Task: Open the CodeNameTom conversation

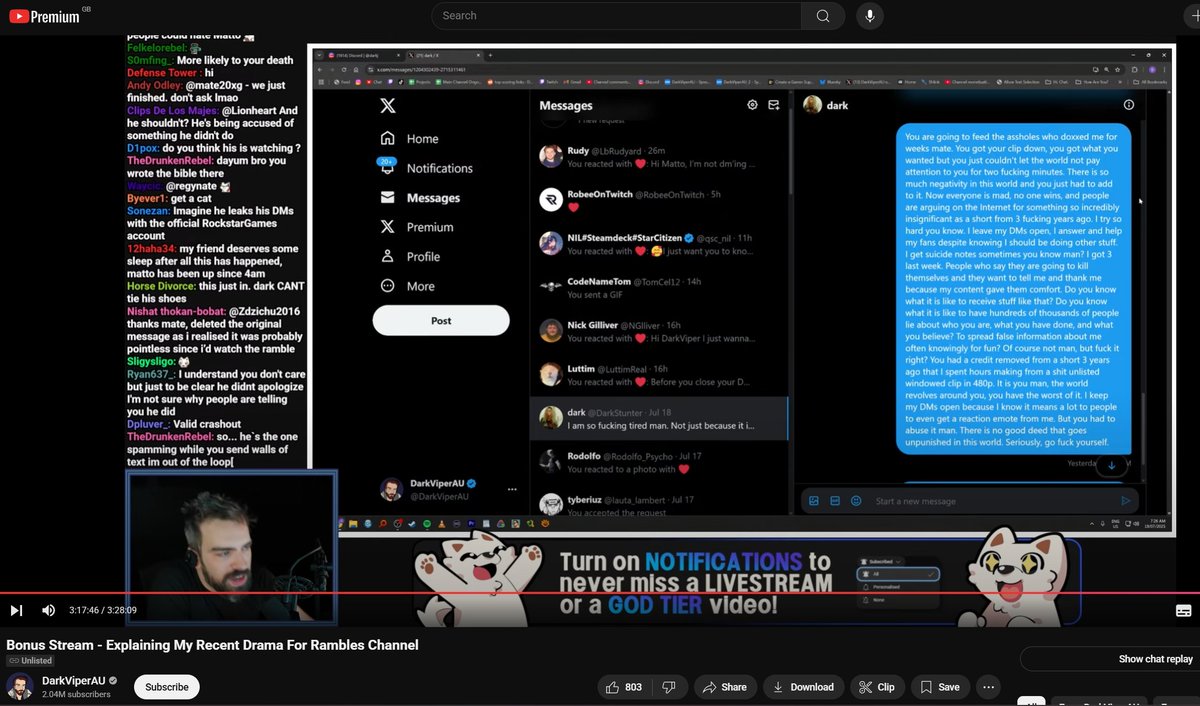Action: coord(659,288)
